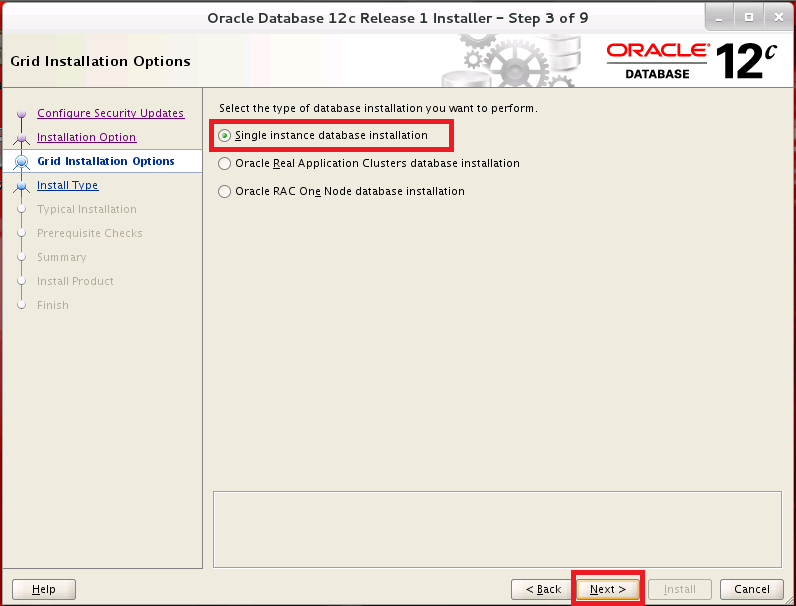Viewport: 796px width, 606px height.
Task: Click the Install Product step text
Action: [75, 281]
